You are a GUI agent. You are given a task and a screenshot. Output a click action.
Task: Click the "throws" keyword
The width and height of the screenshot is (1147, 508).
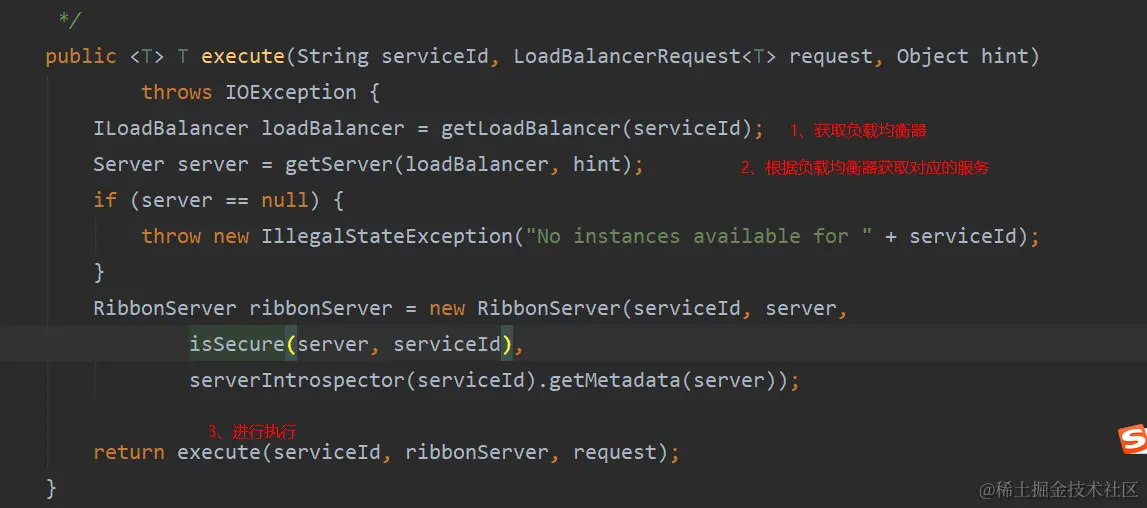point(177,92)
